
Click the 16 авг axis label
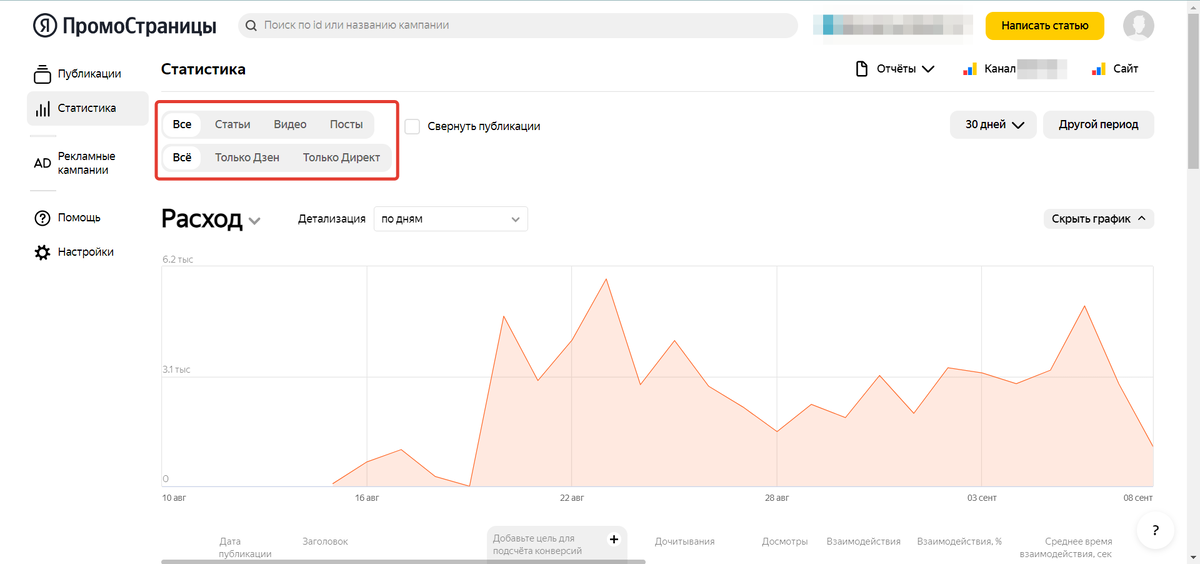point(367,497)
